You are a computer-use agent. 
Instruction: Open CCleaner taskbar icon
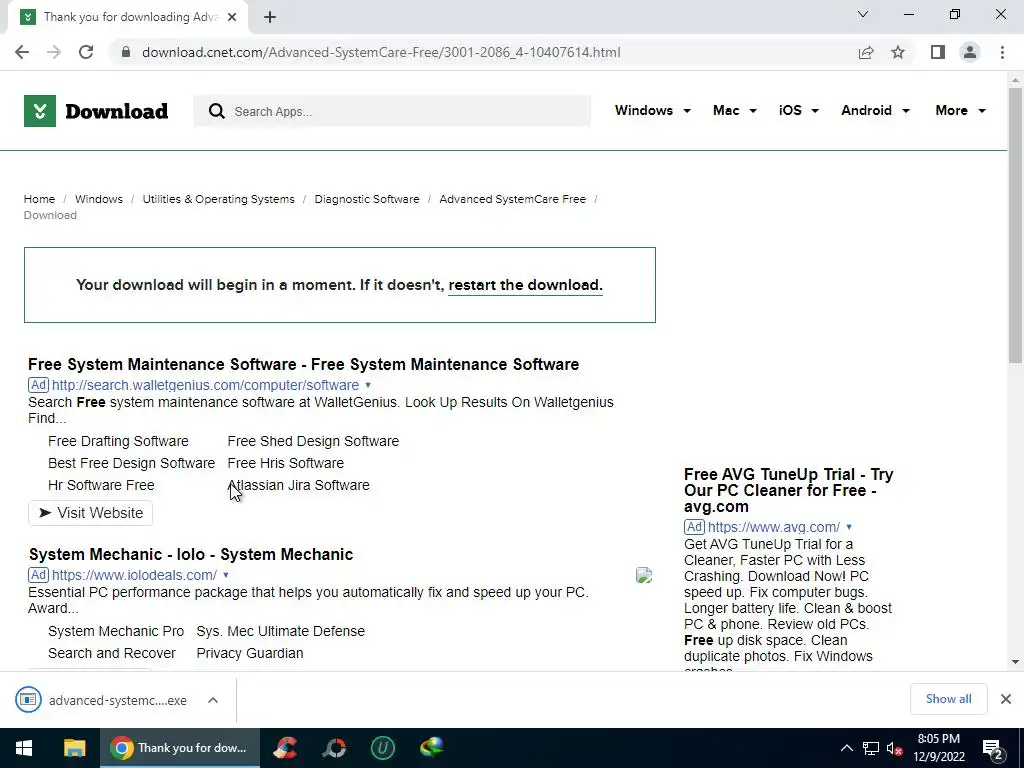click(286, 748)
